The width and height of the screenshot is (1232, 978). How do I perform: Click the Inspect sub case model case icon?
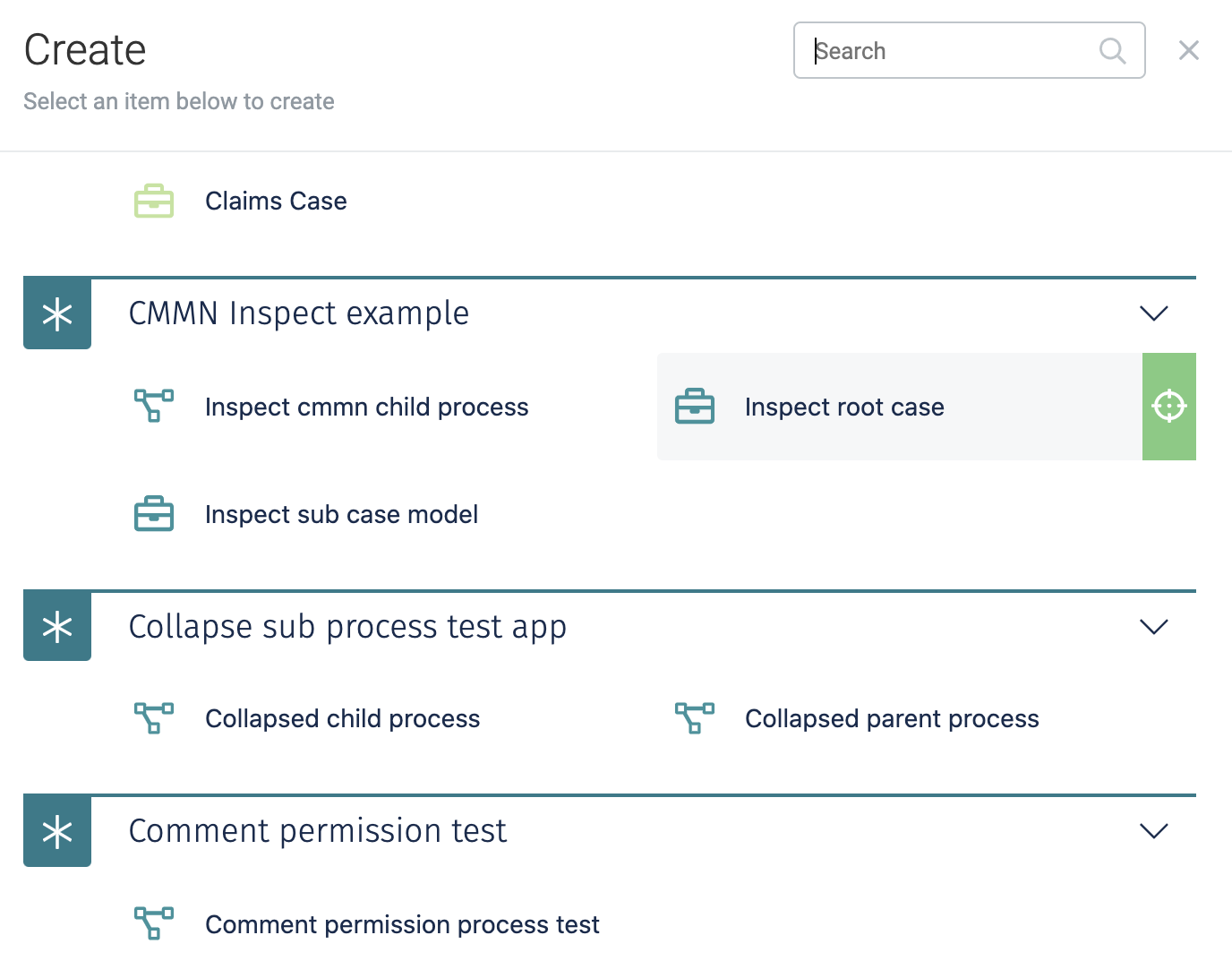tap(153, 514)
